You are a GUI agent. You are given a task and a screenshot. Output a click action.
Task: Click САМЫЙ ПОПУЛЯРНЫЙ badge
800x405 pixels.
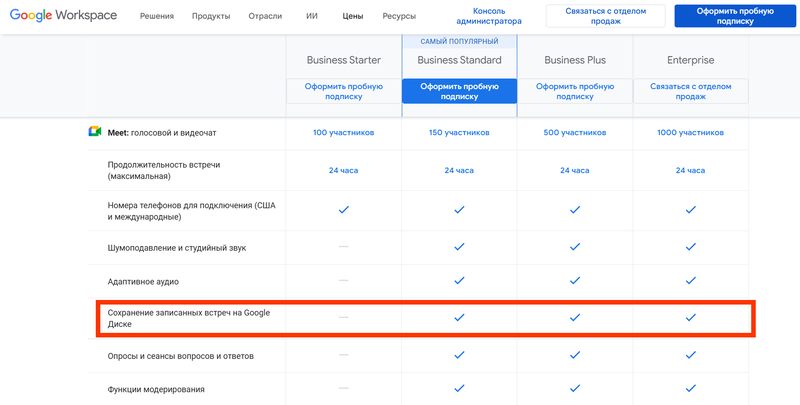pos(459,41)
